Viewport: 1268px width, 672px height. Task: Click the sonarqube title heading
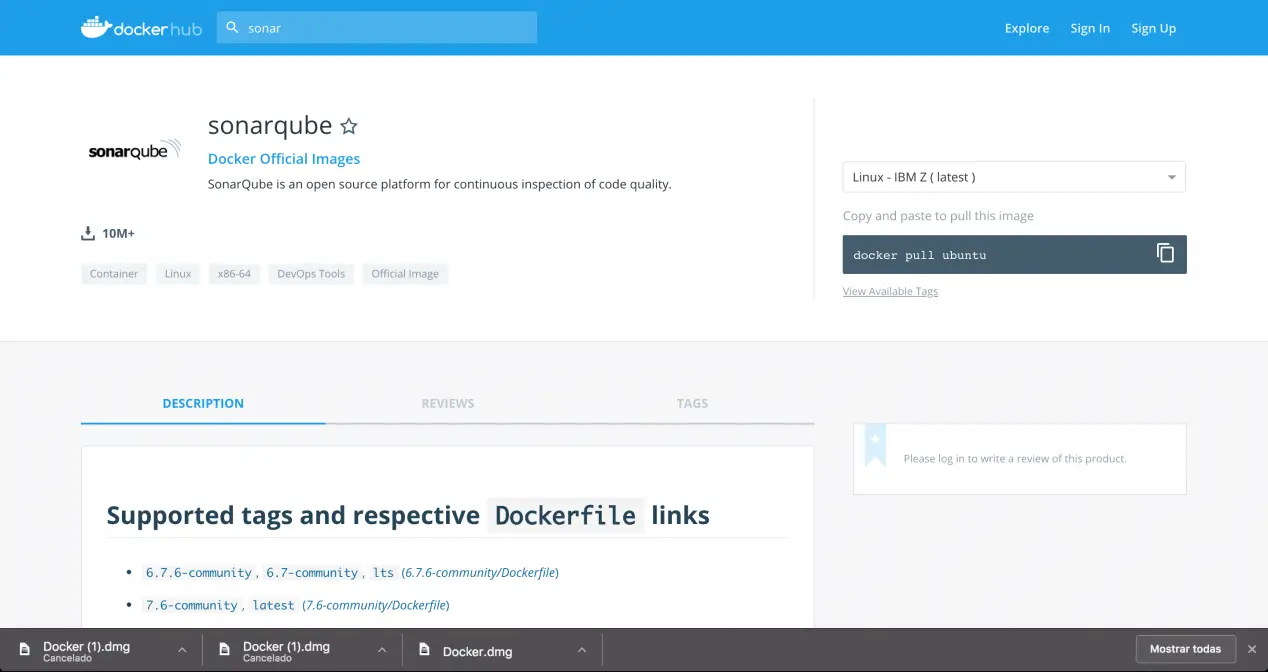(x=270, y=125)
